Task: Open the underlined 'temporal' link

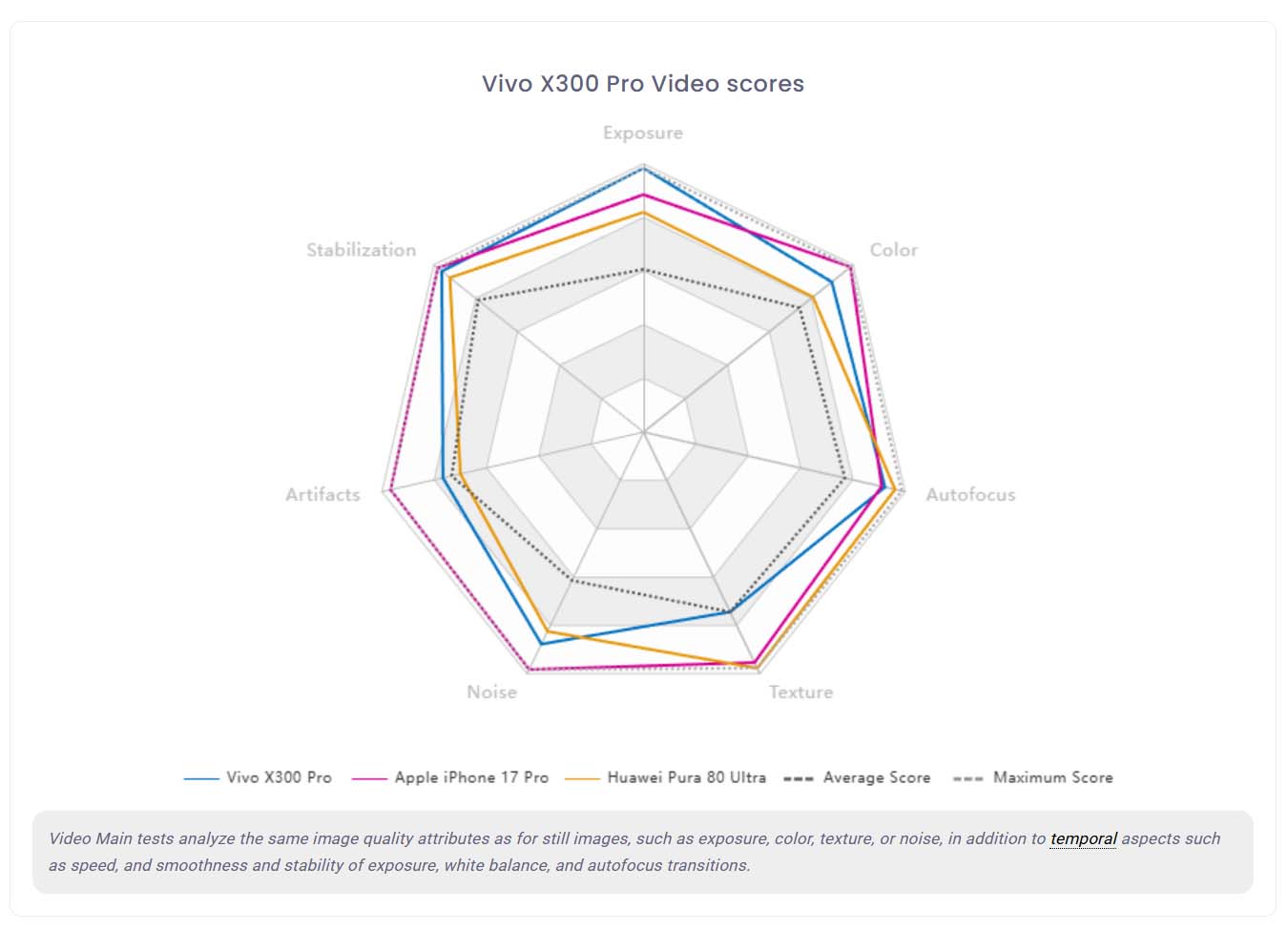Action: pyautogui.click(x=1083, y=839)
